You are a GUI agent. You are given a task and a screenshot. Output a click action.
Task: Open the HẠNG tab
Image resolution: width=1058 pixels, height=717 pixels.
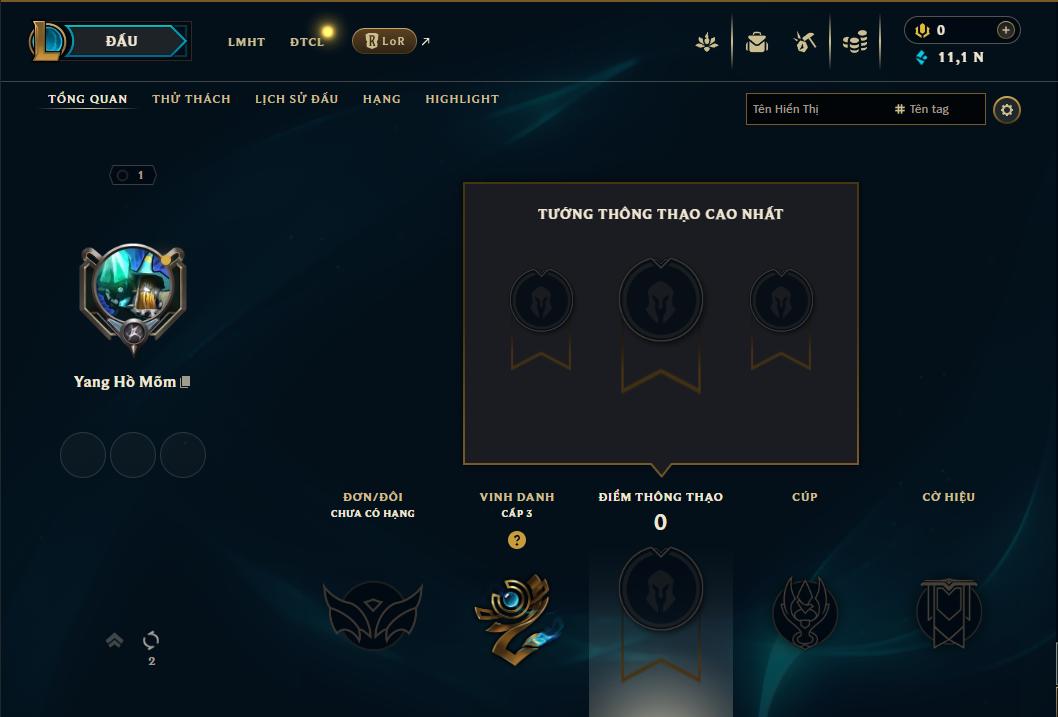(x=382, y=99)
